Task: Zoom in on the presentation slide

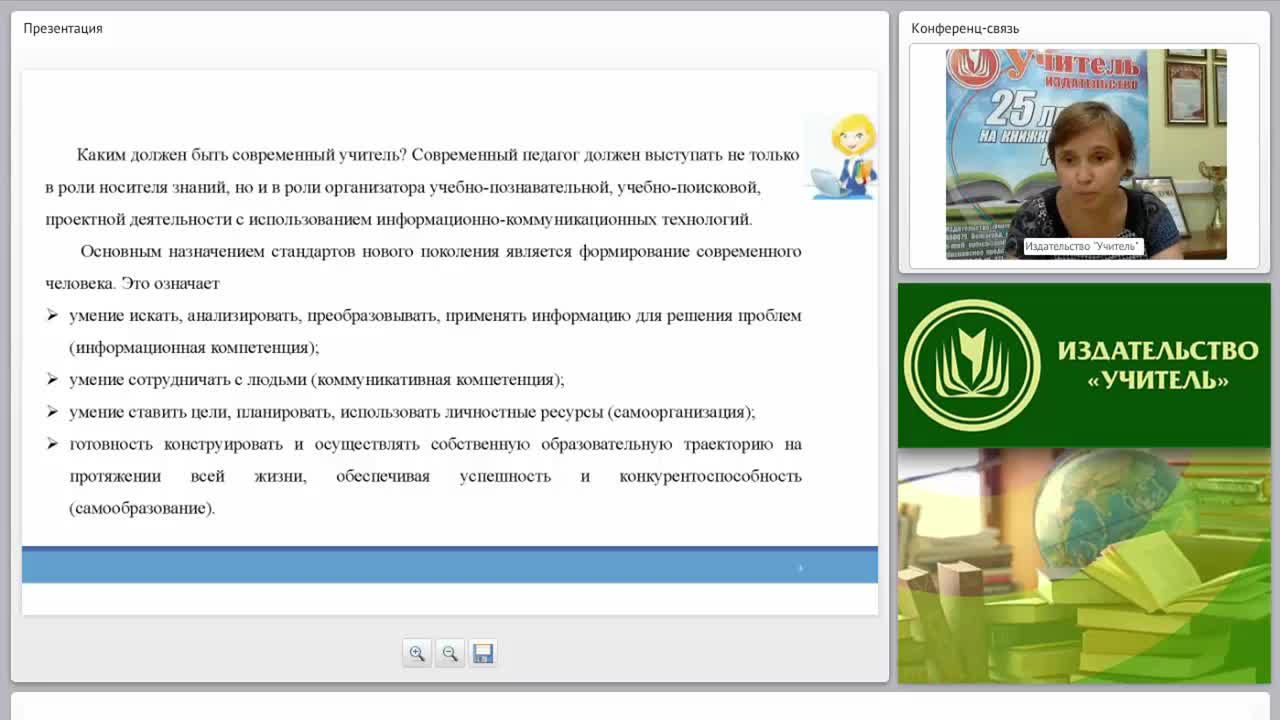Action: [417, 653]
